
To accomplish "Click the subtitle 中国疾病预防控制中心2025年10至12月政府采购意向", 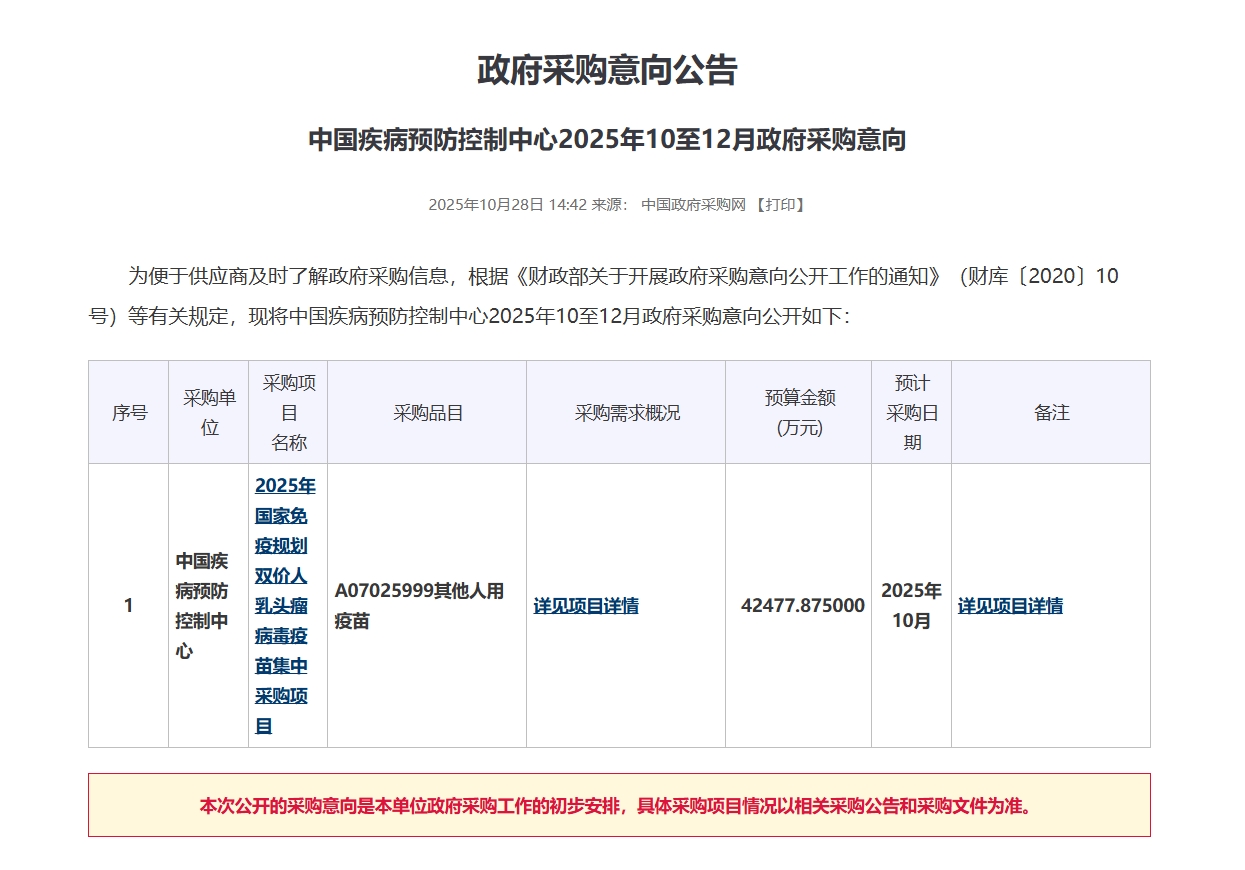I will click(607, 139).
